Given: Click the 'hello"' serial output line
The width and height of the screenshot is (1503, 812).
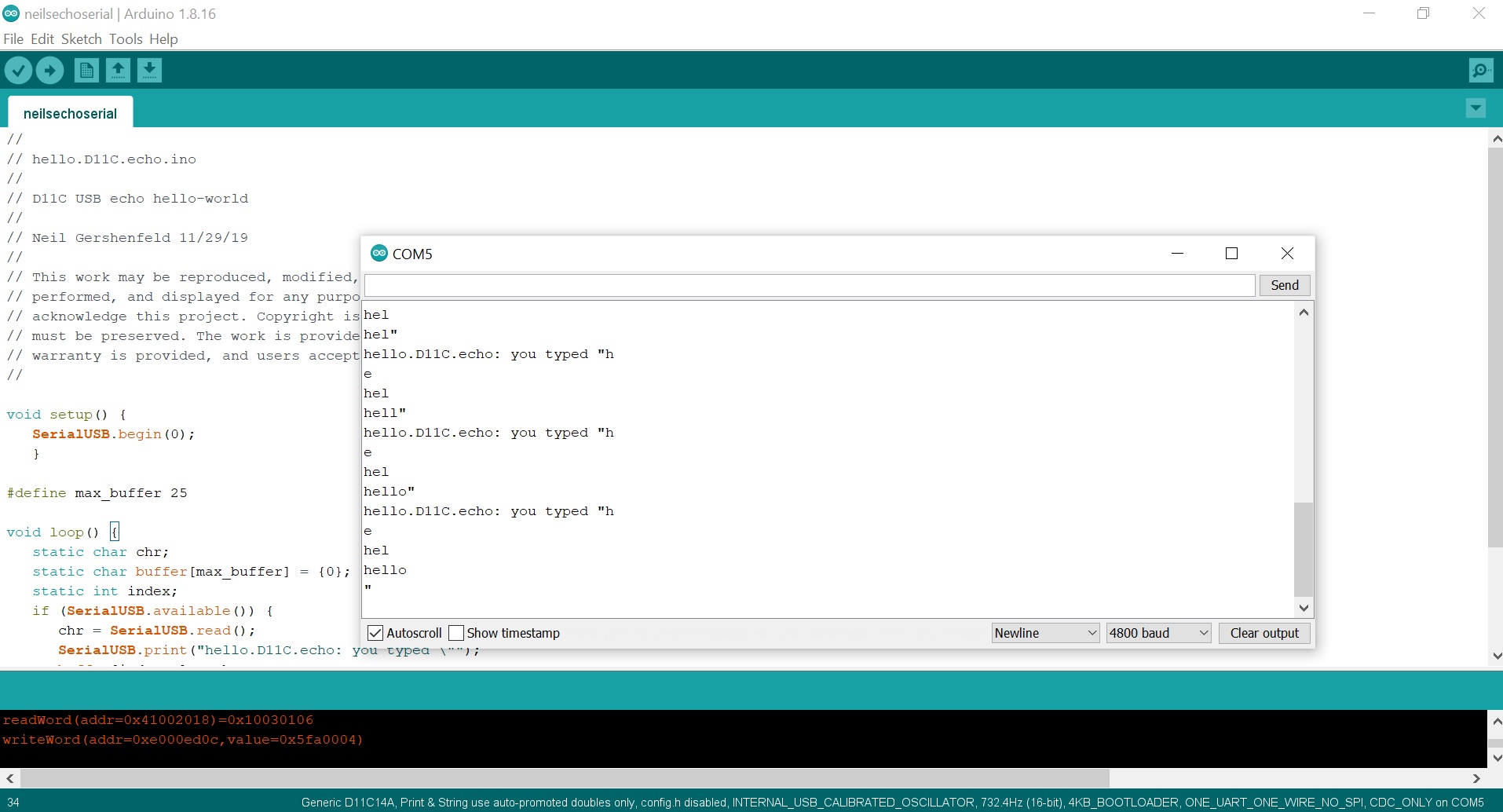Looking at the screenshot, I should click(x=389, y=492).
